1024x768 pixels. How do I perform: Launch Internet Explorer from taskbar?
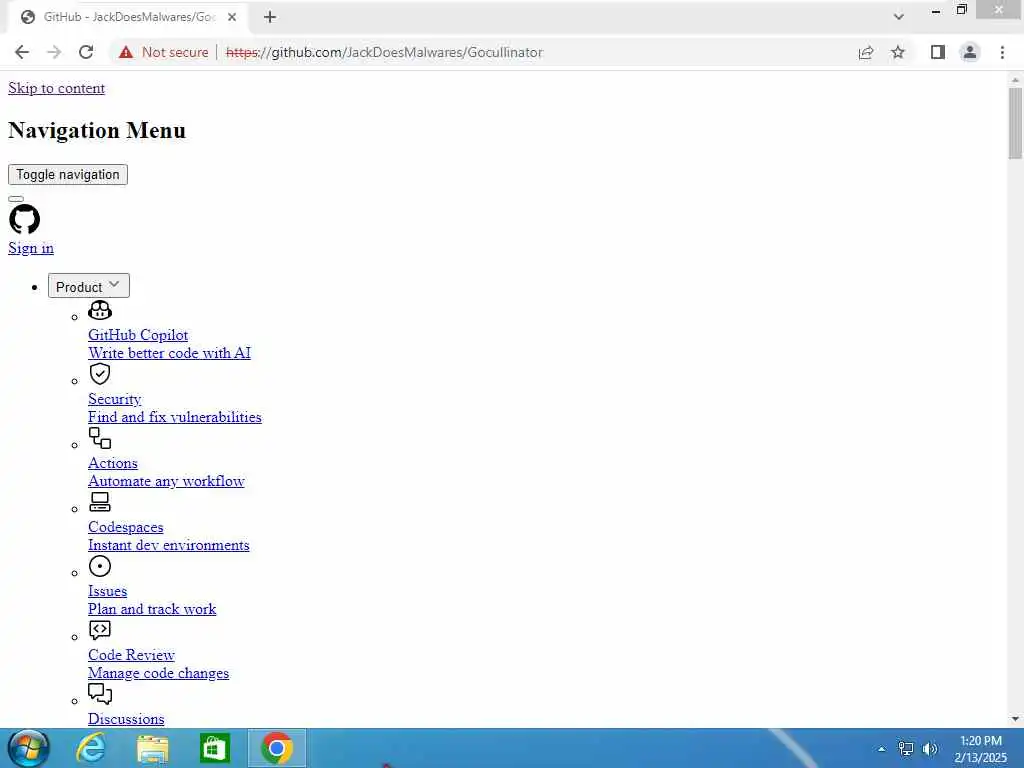coord(91,748)
